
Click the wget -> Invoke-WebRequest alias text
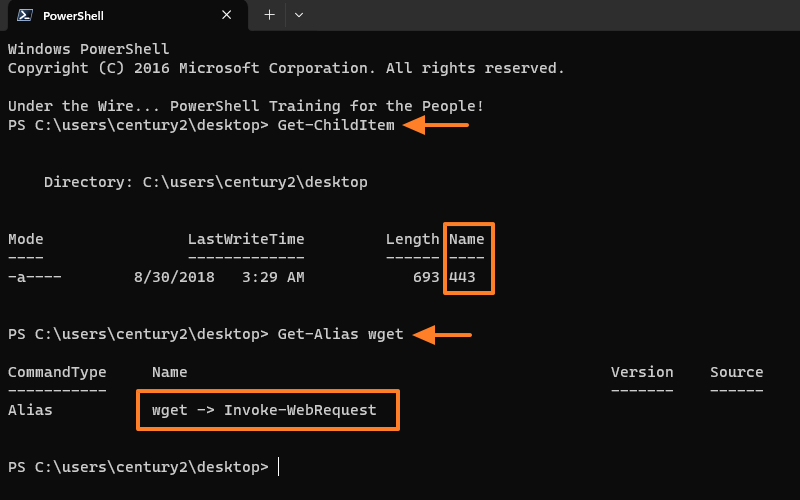pyautogui.click(x=264, y=410)
